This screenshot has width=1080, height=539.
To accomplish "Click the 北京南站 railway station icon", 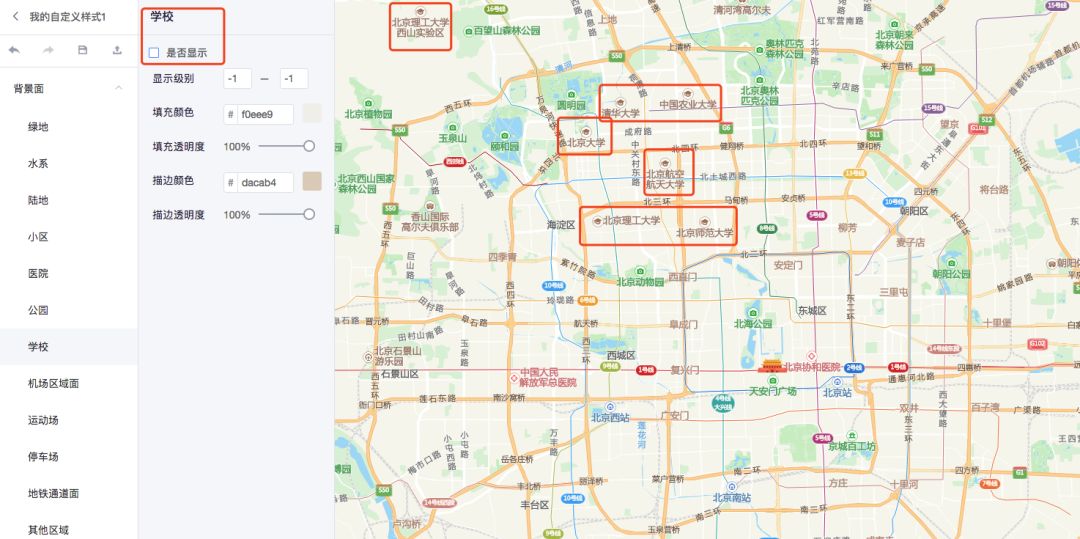I will [731, 487].
